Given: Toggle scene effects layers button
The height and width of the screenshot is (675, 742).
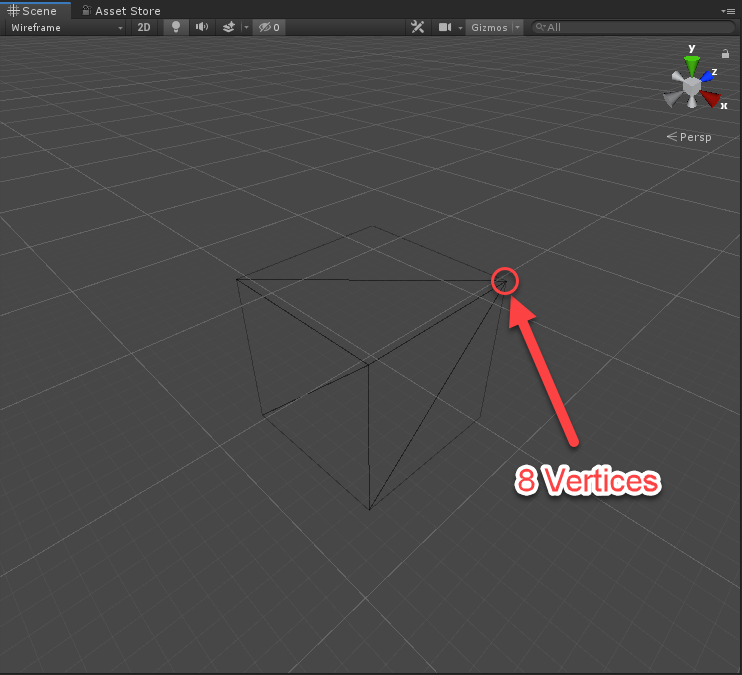Looking at the screenshot, I should click(229, 27).
